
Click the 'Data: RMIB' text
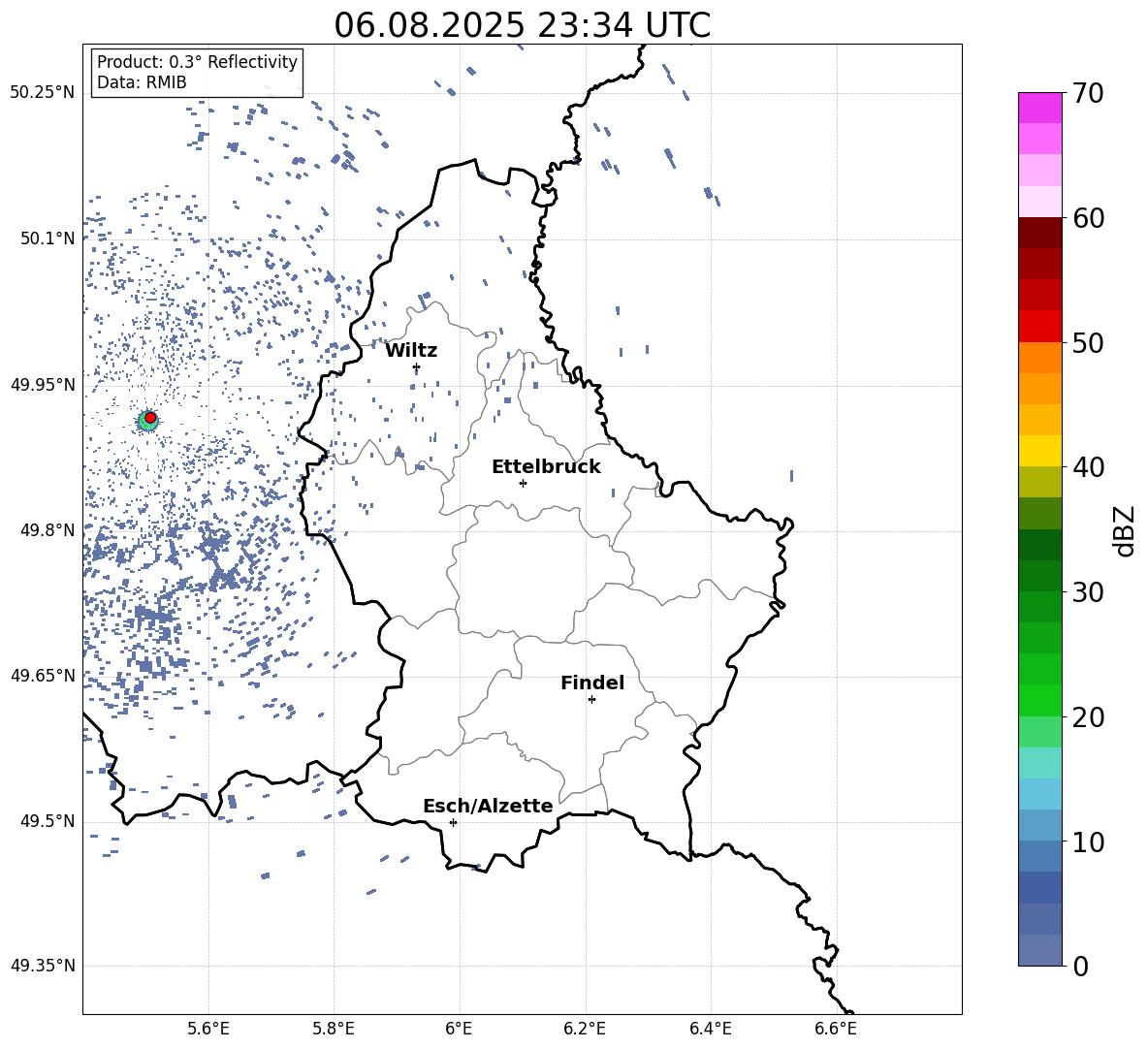click(x=142, y=82)
